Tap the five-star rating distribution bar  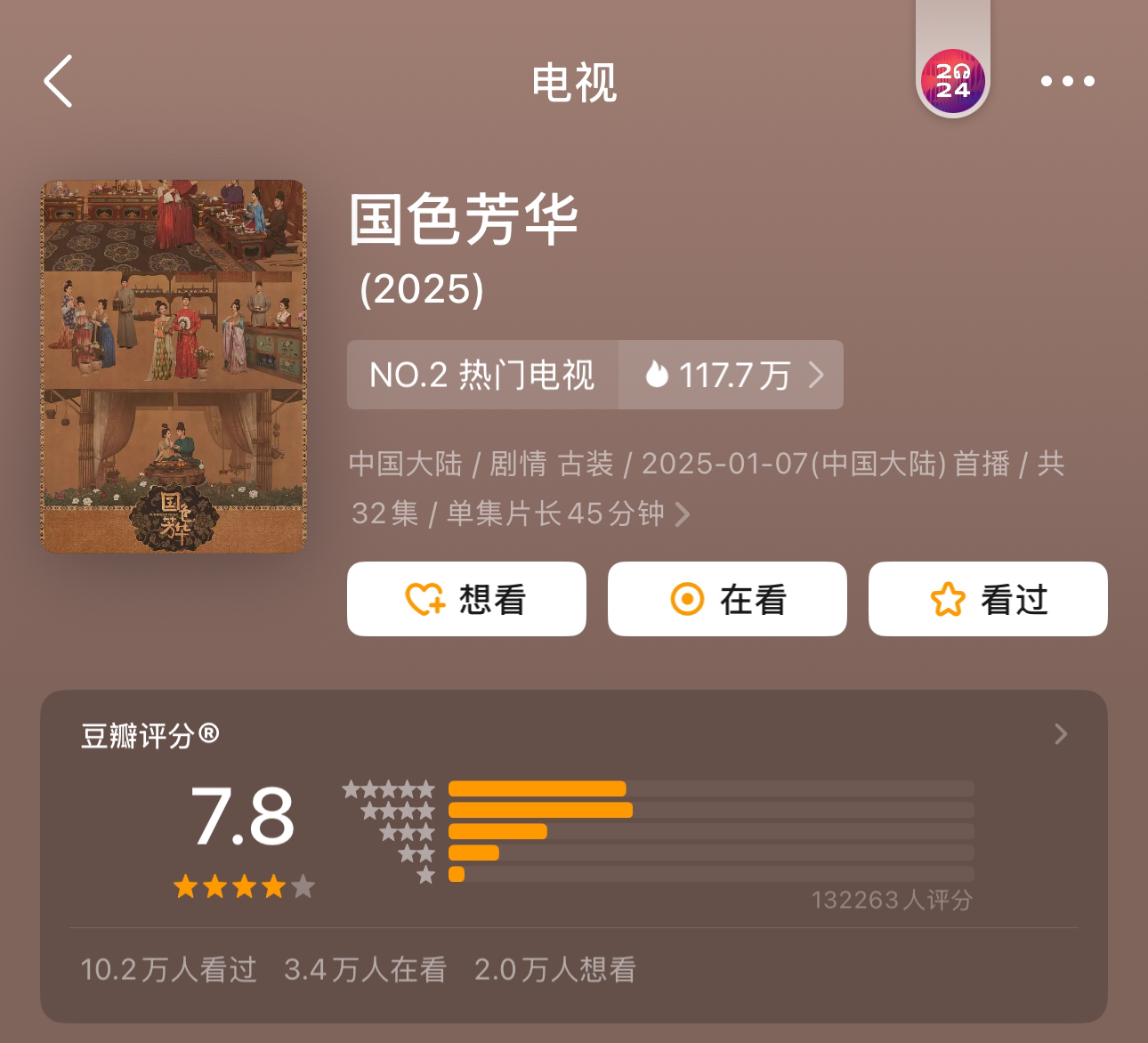pos(711,788)
